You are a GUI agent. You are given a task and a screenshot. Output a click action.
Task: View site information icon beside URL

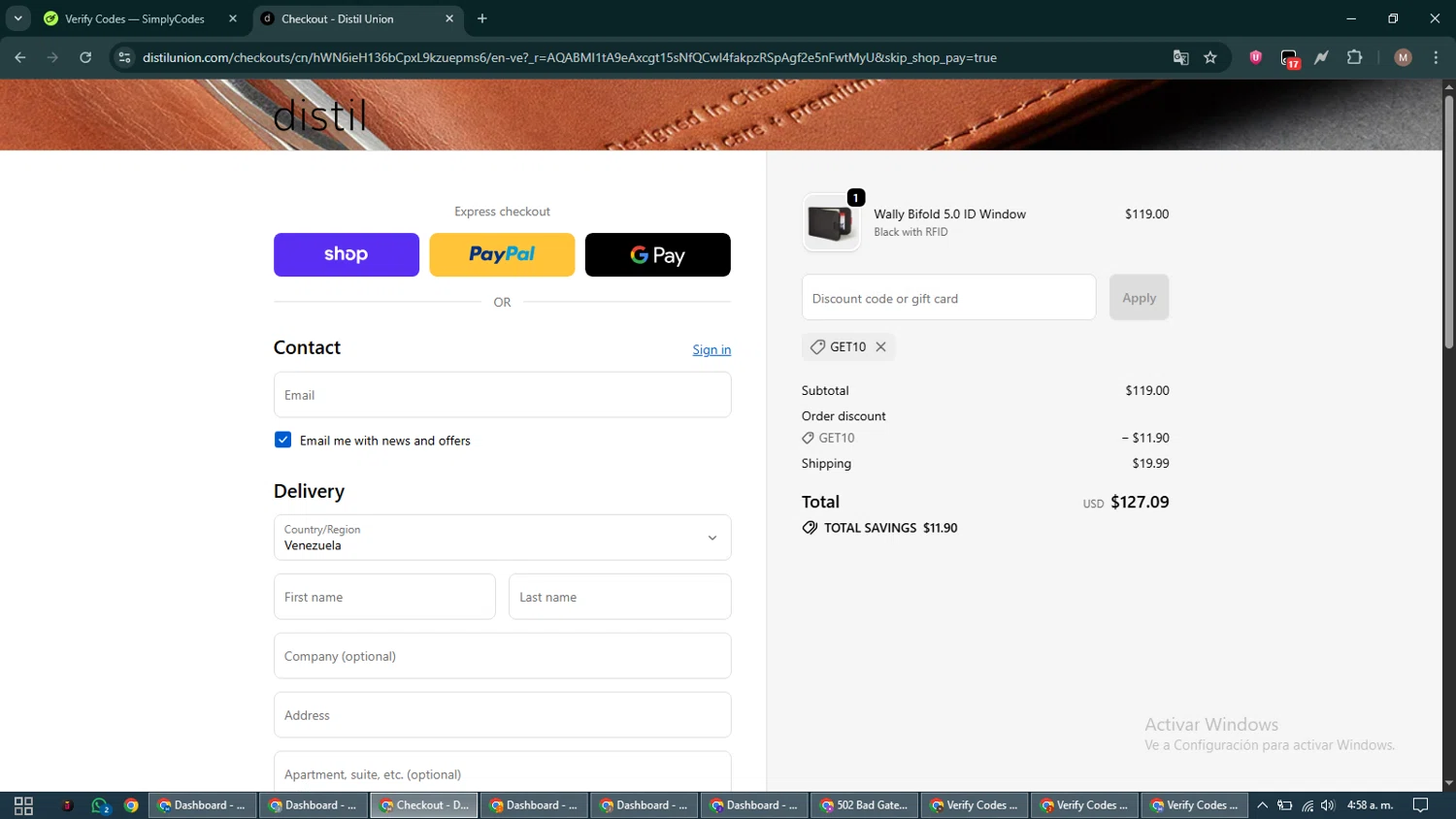[x=123, y=57]
